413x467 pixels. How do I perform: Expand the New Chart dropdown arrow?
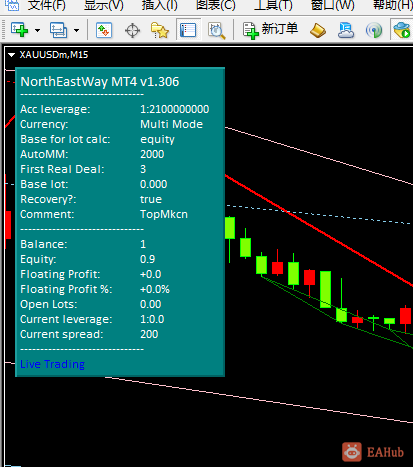pos(37,30)
